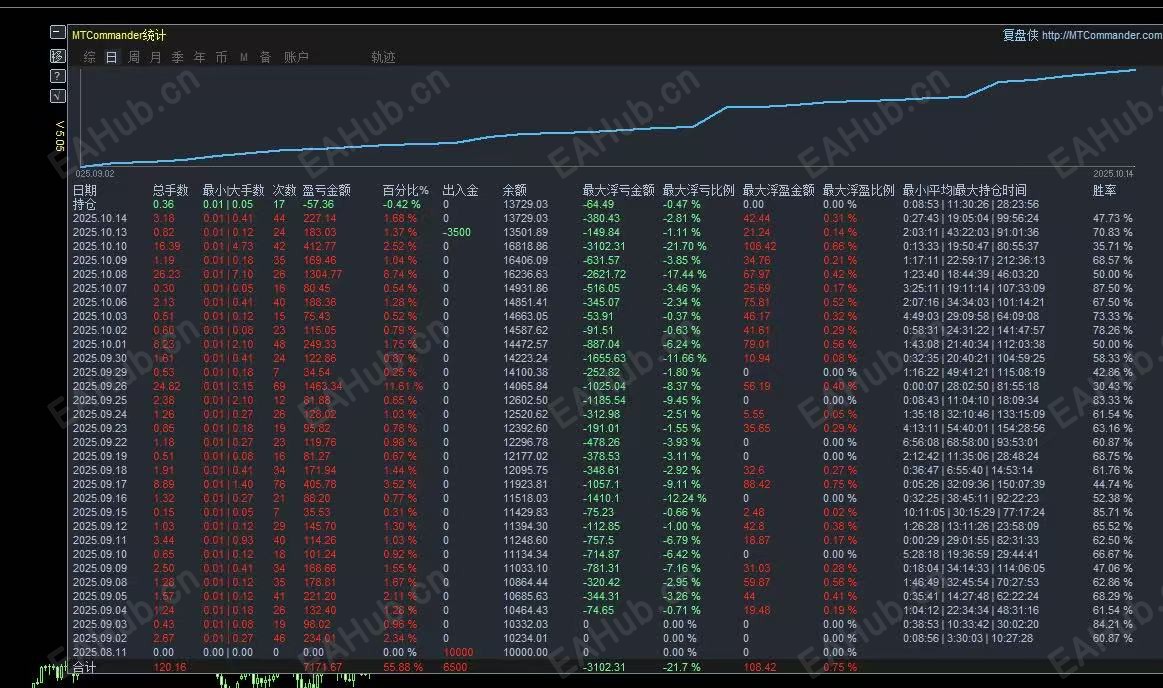Click the 0.01 | 7.10 lot size cell
Viewport: 1163px width, 688px height.
[x=228, y=274]
